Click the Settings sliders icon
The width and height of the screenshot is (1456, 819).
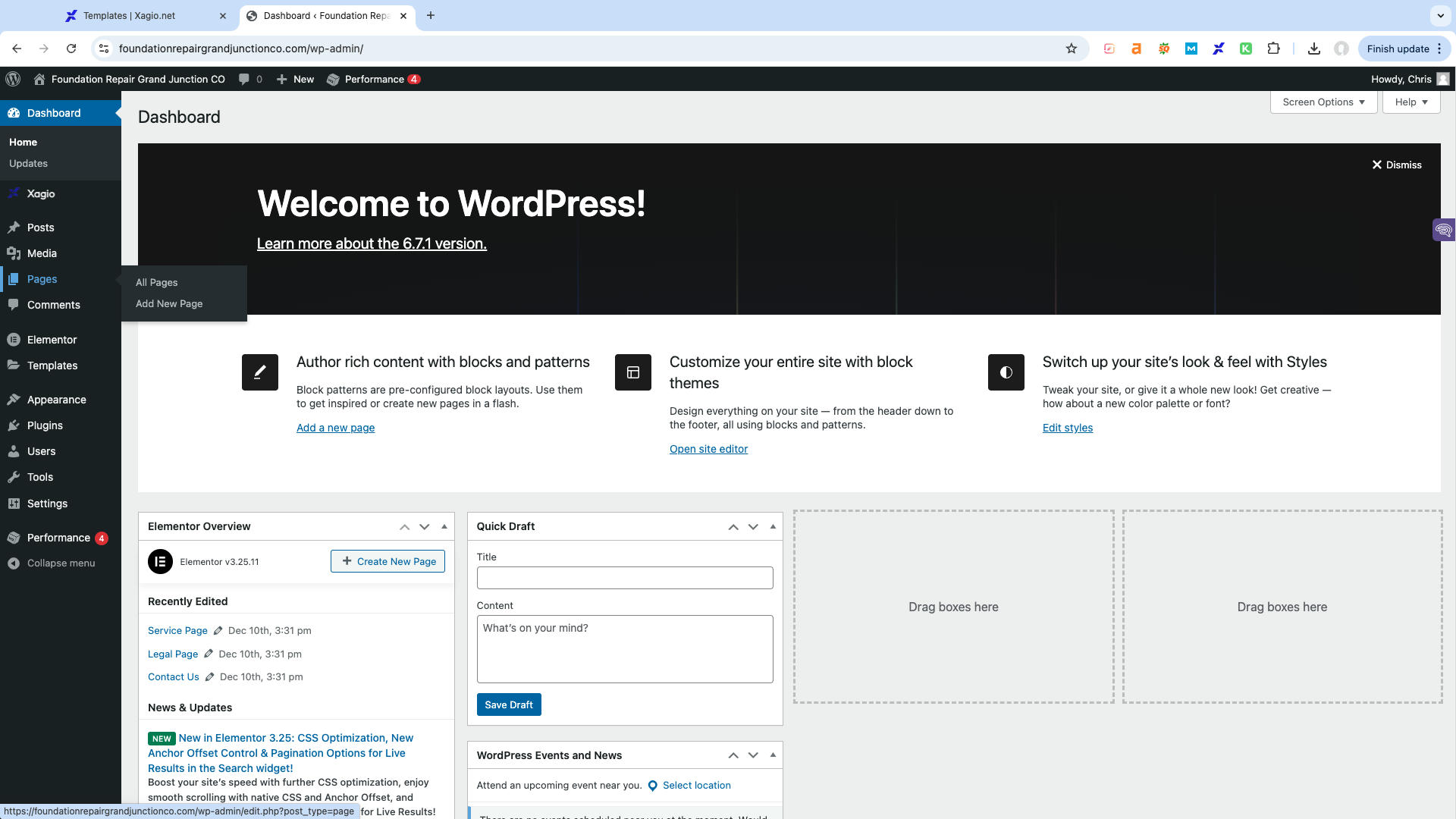coord(14,504)
